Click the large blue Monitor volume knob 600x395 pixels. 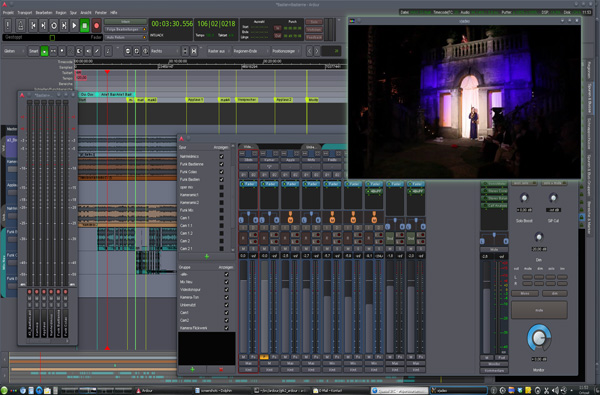click(x=539, y=338)
